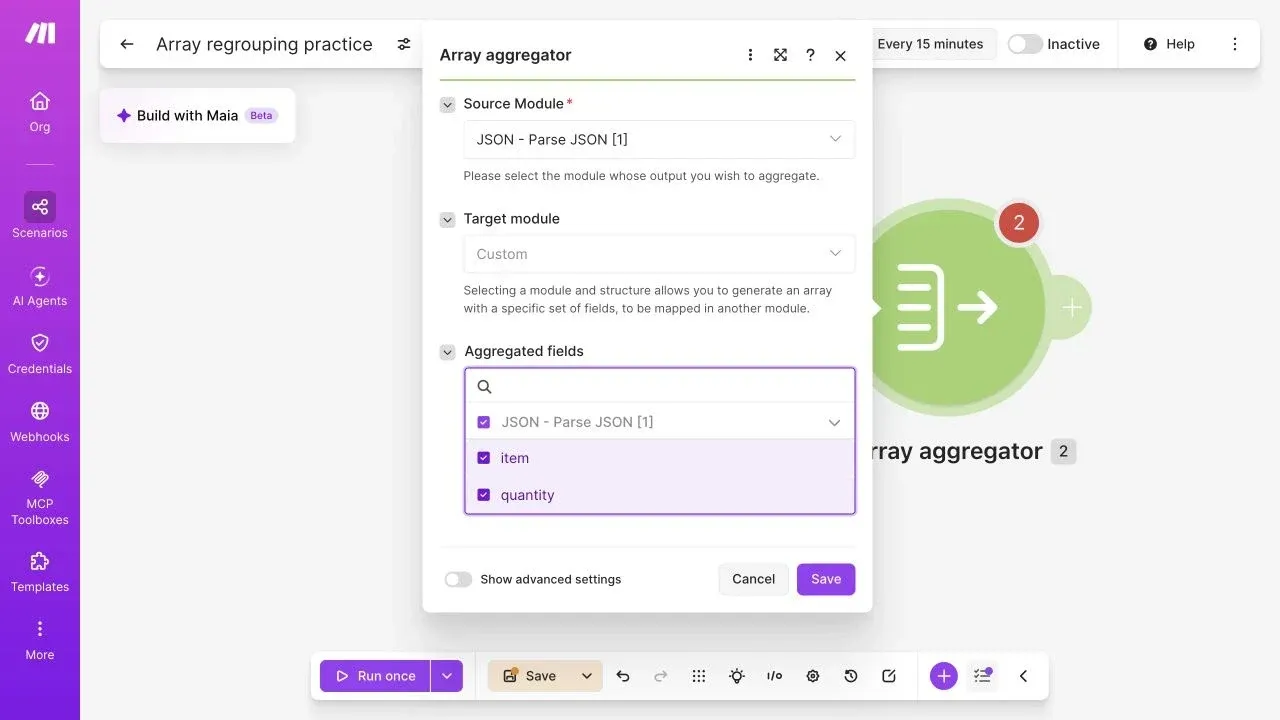Go back with the arrow beside scenario name

(126, 44)
